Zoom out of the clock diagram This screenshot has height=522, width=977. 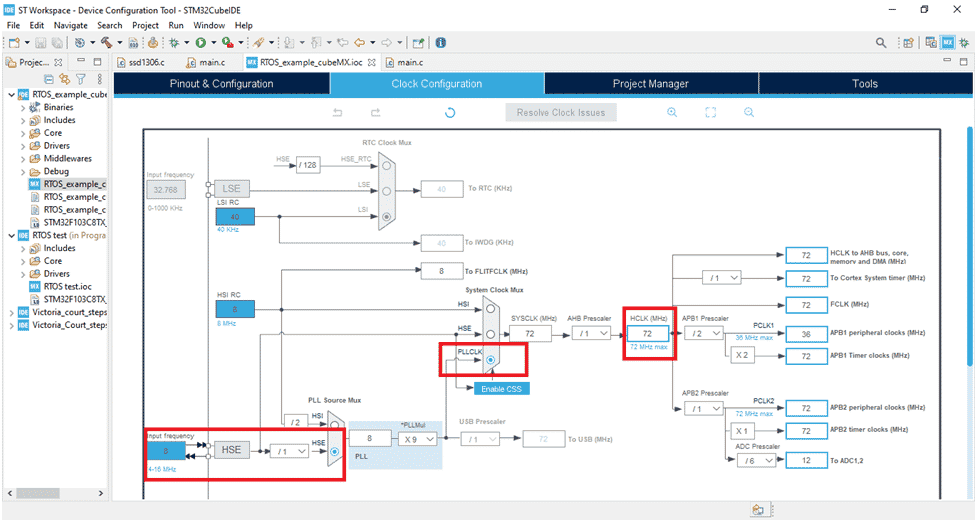click(x=748, y=112)
